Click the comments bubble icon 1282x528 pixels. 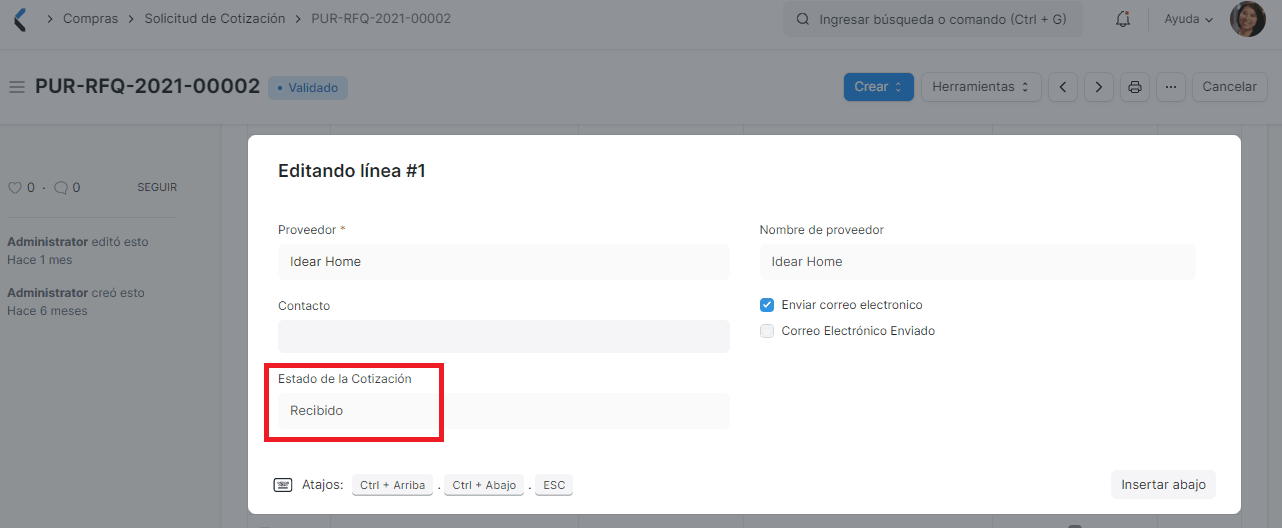pyautogui.click(x=61, y=187)
